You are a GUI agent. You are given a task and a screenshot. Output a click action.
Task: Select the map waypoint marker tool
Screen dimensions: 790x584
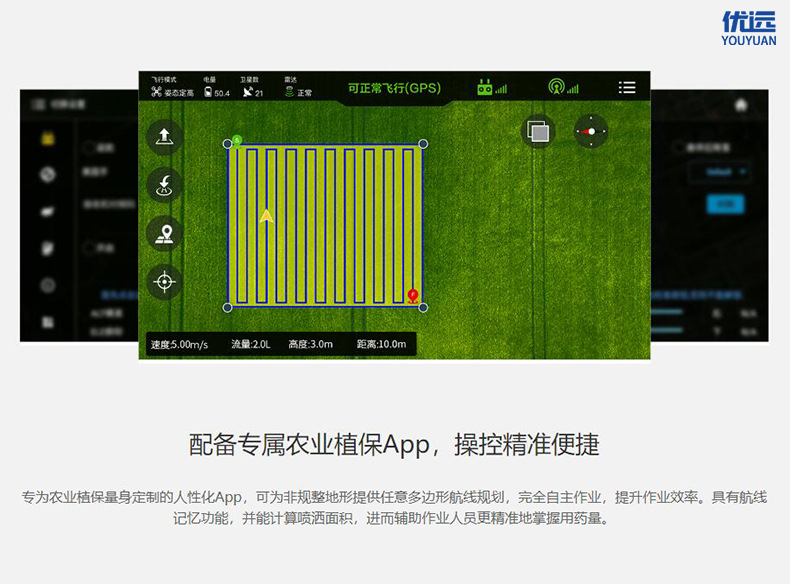pyautogui.click(x=165, y=234)
